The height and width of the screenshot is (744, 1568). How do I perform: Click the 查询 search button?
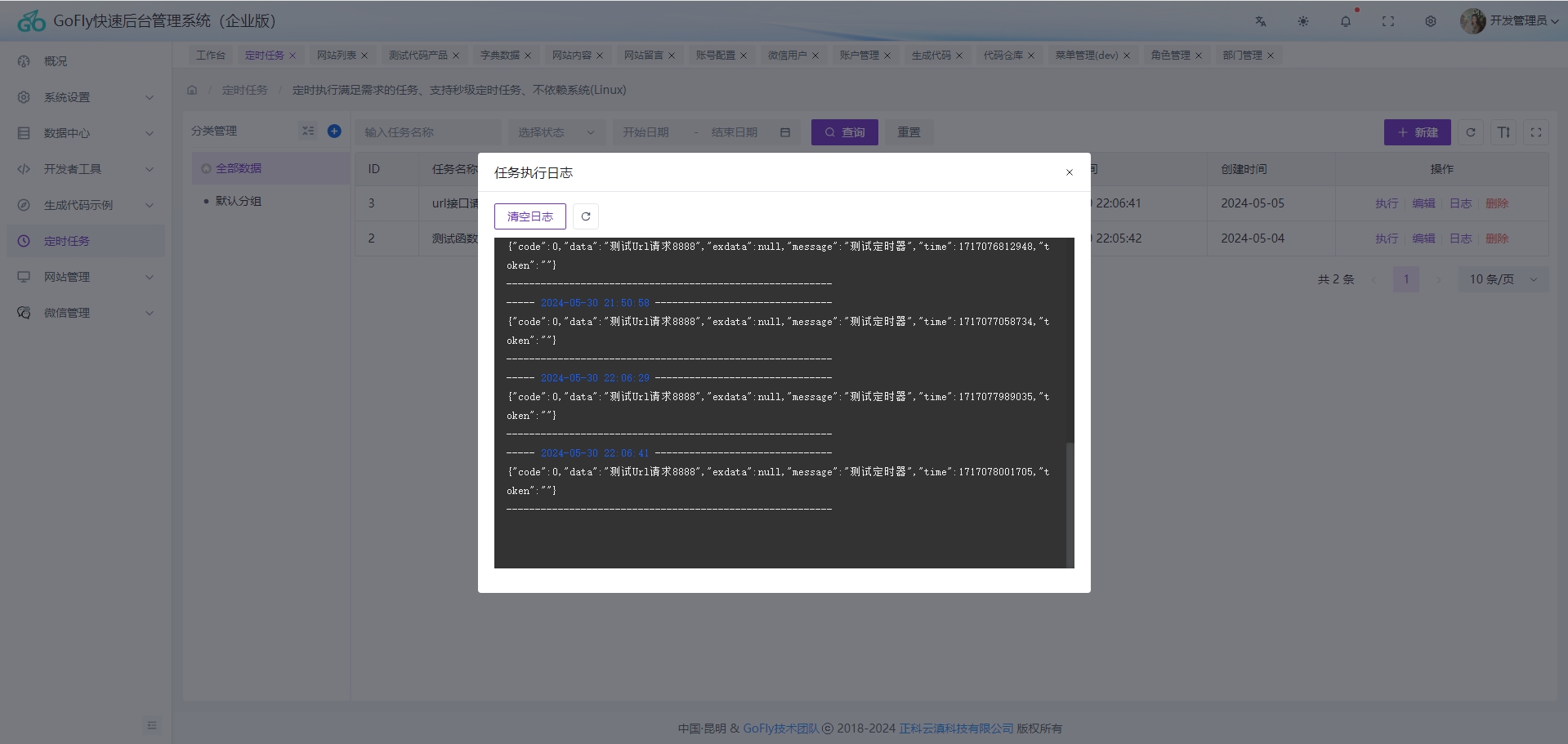(845, 132)
